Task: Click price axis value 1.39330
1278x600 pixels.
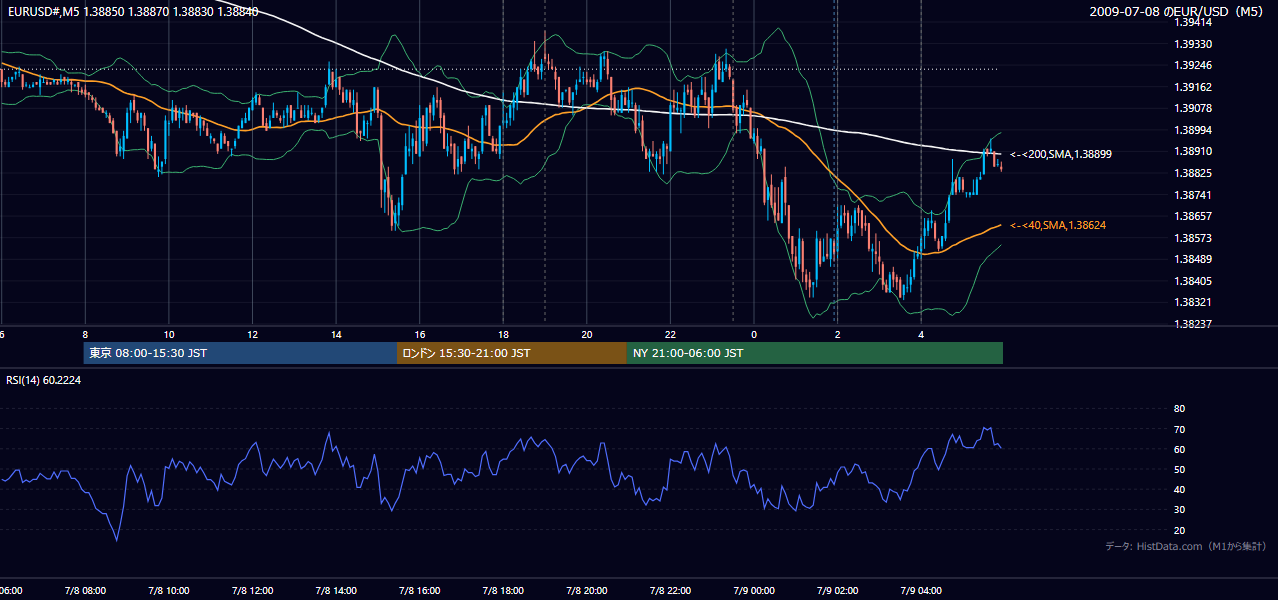Action: pyautogui.click(x=1193, y=44)
